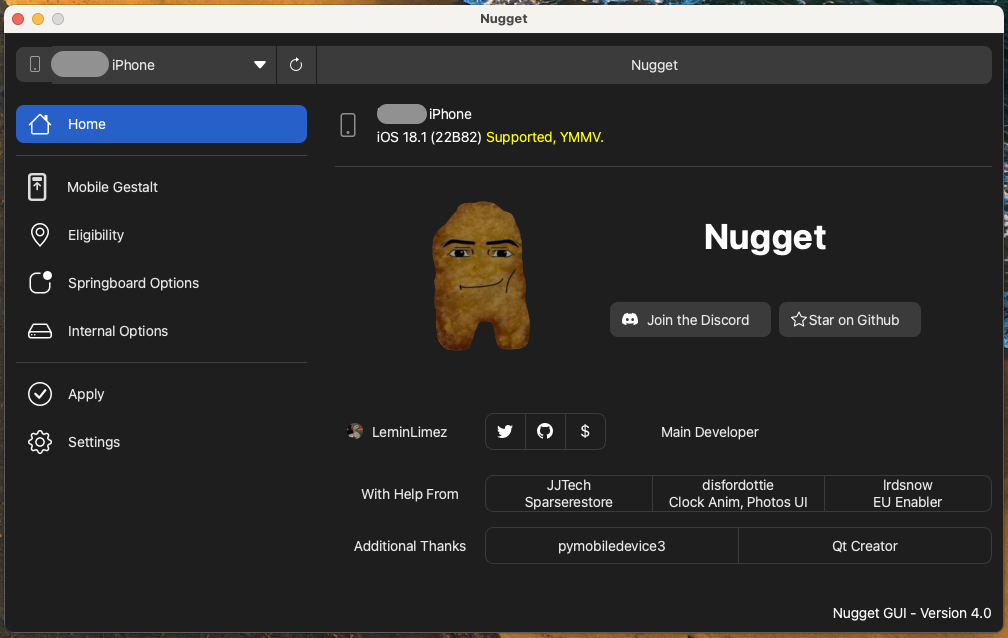Click the 'Additional Thanks' label
Viewport: 1008px width, 638px height.
[x=410, y=546]
